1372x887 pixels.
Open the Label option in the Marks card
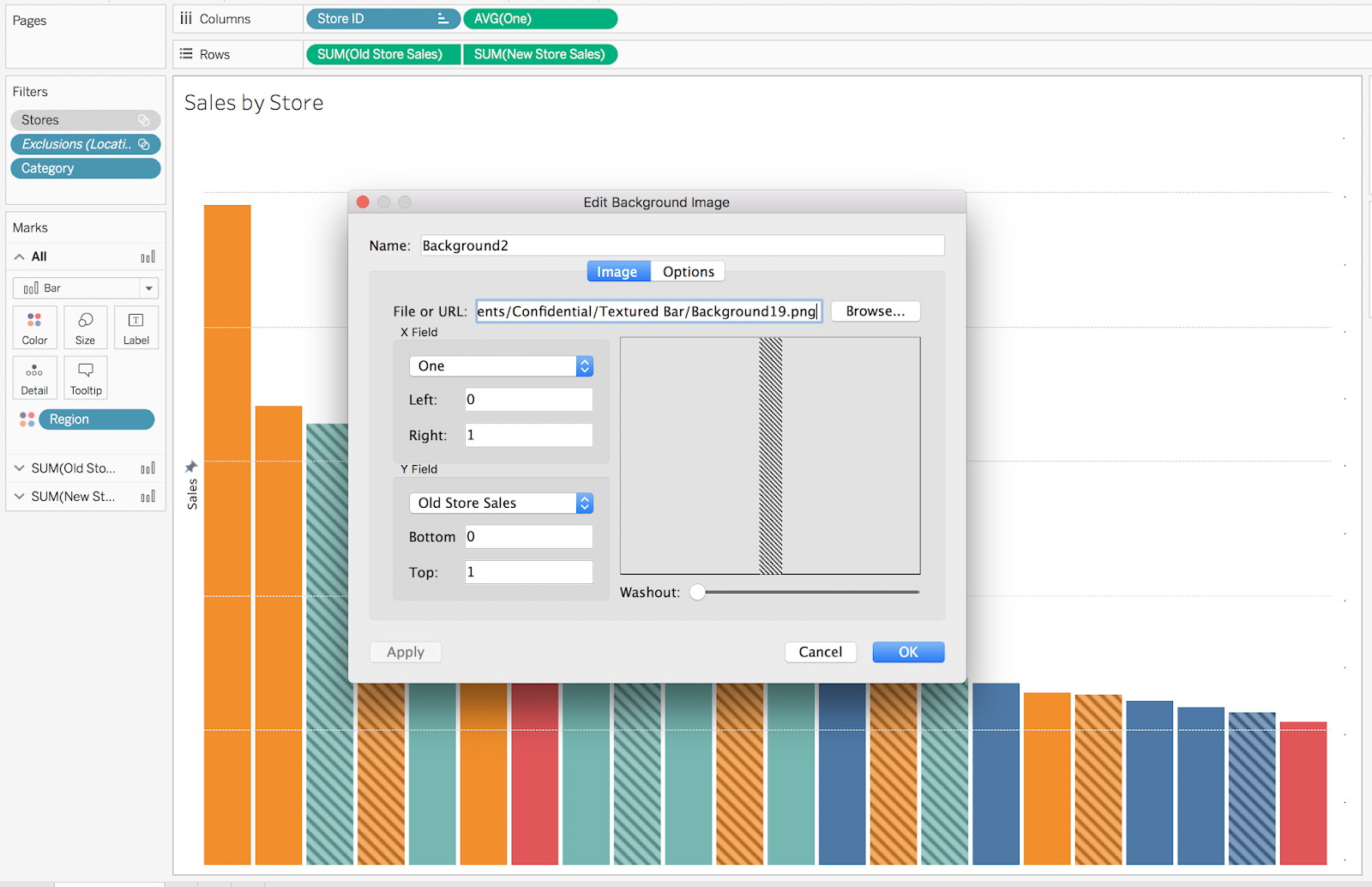pos(135,327)
